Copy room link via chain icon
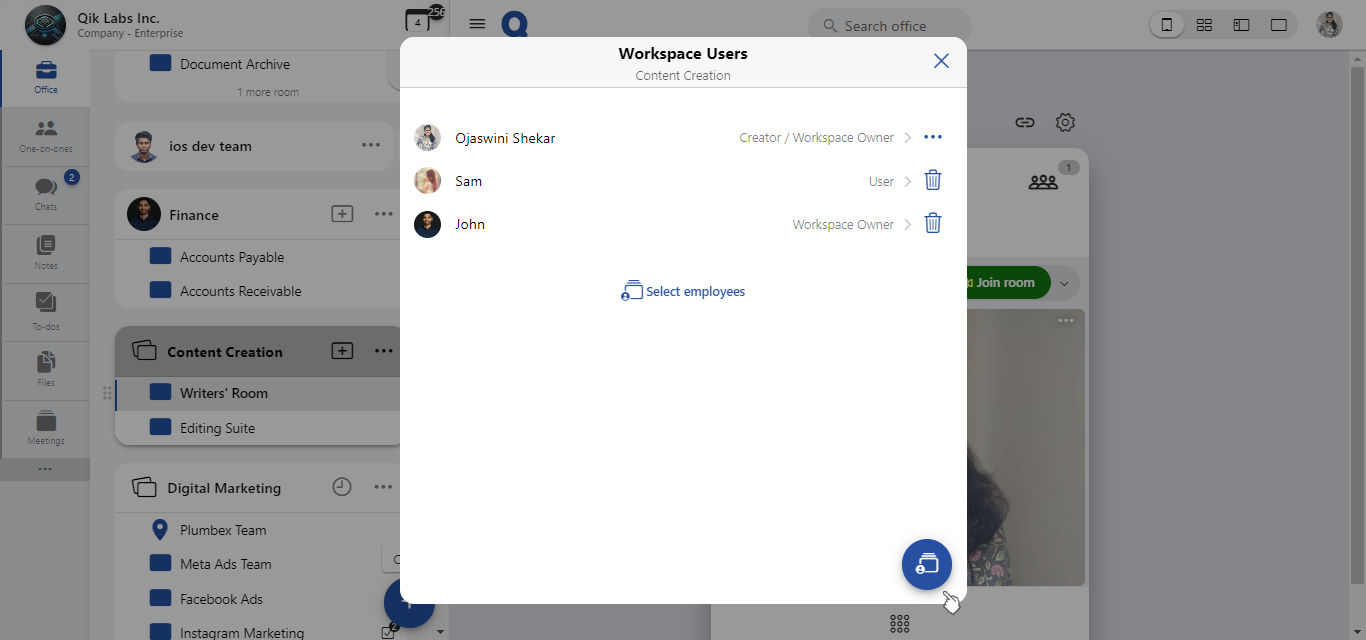 pos(1024,123)
